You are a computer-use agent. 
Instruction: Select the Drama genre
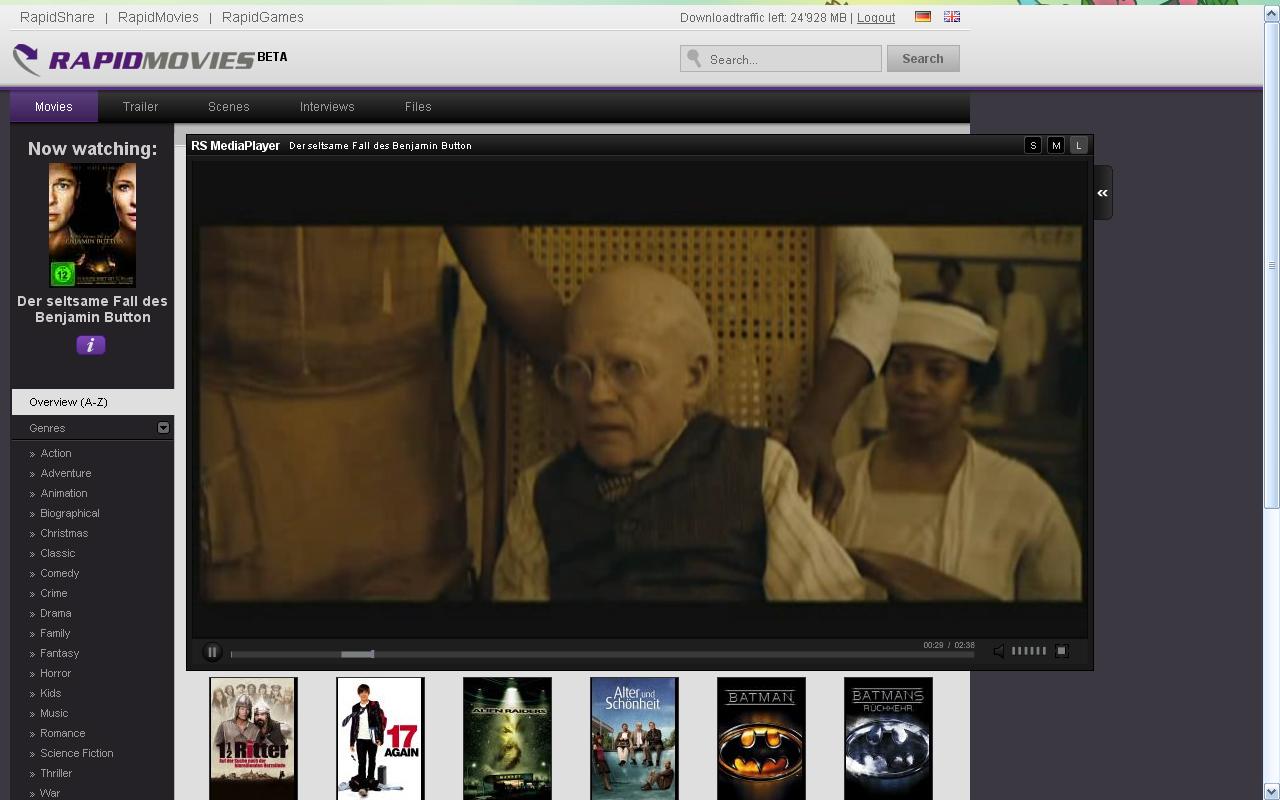(x=56, y=613)
